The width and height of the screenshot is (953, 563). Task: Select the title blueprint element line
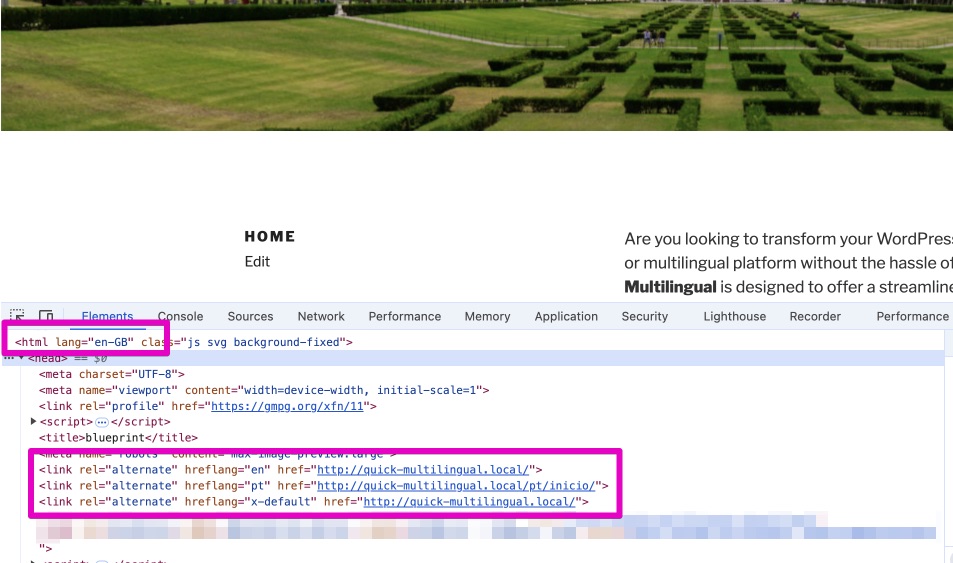pos(119,438)
